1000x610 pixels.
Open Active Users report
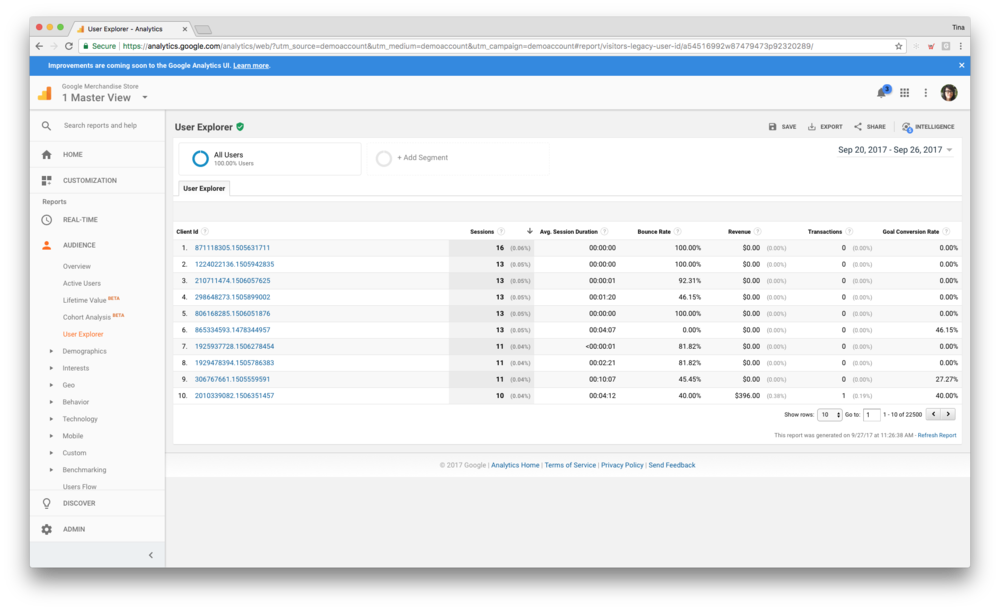point(82,283)
